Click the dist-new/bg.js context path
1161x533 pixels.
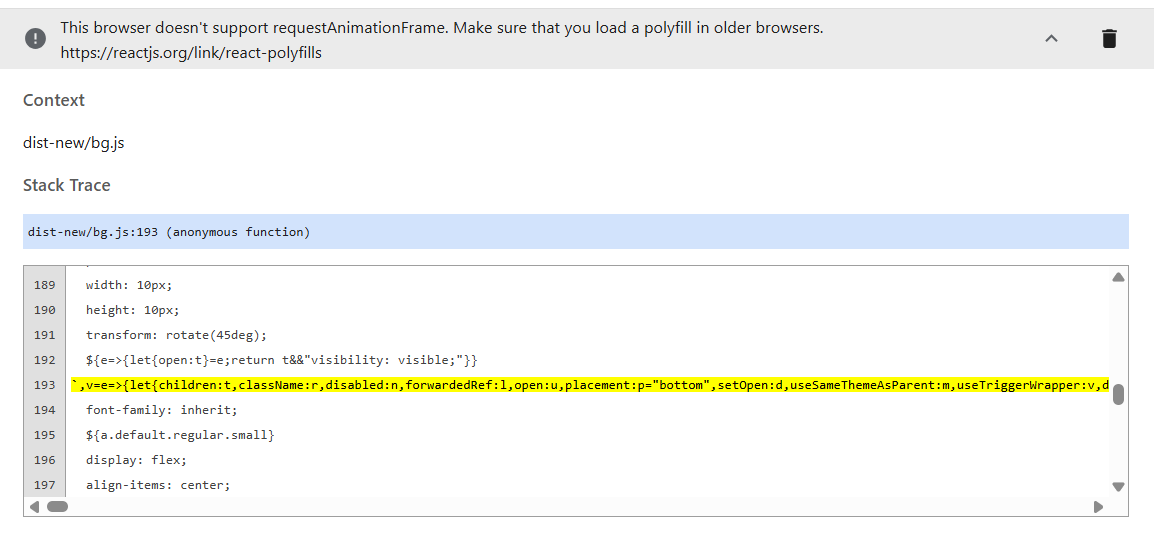[x=74, y=143]
